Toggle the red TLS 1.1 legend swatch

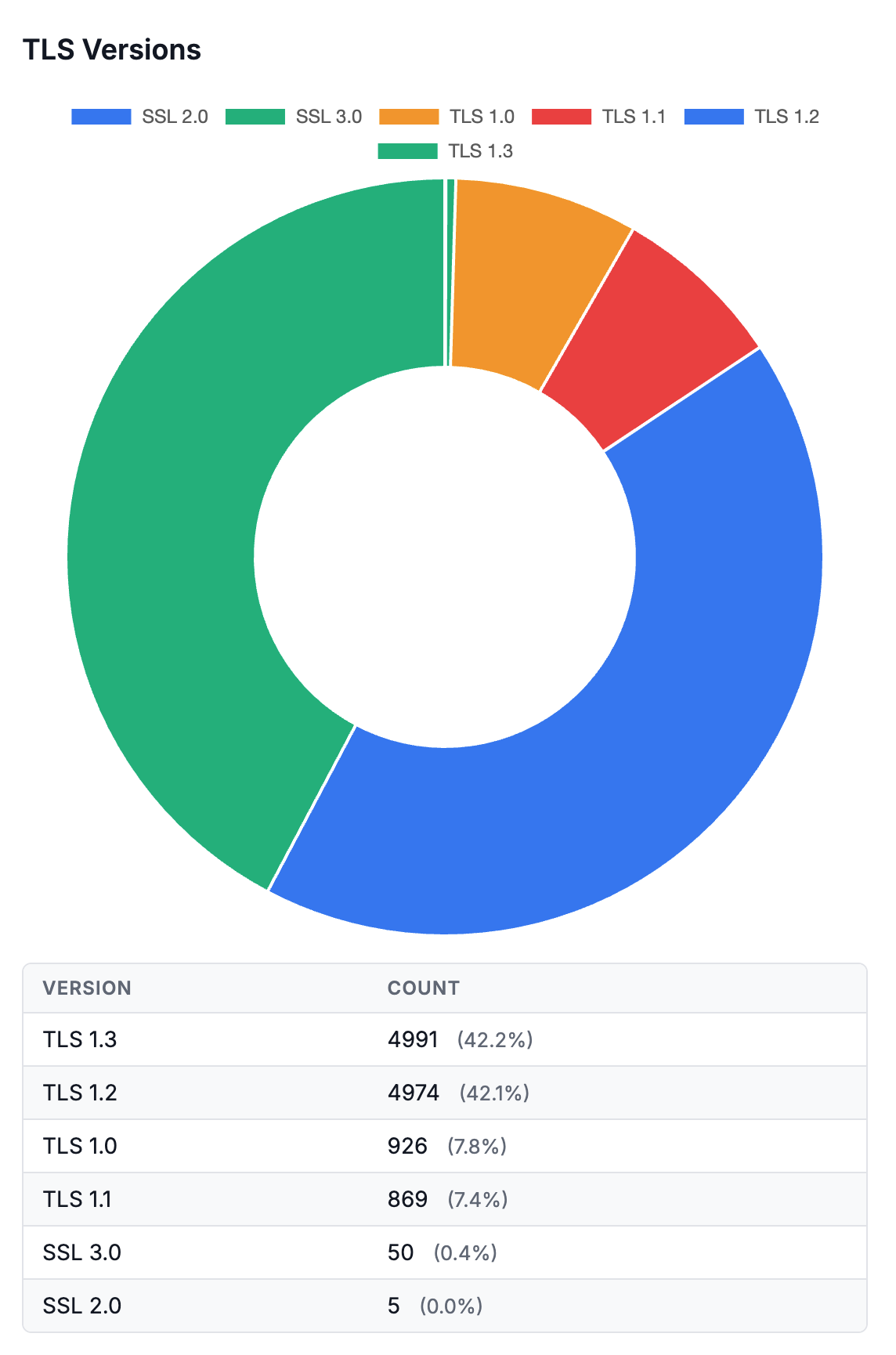pos(561,117)
